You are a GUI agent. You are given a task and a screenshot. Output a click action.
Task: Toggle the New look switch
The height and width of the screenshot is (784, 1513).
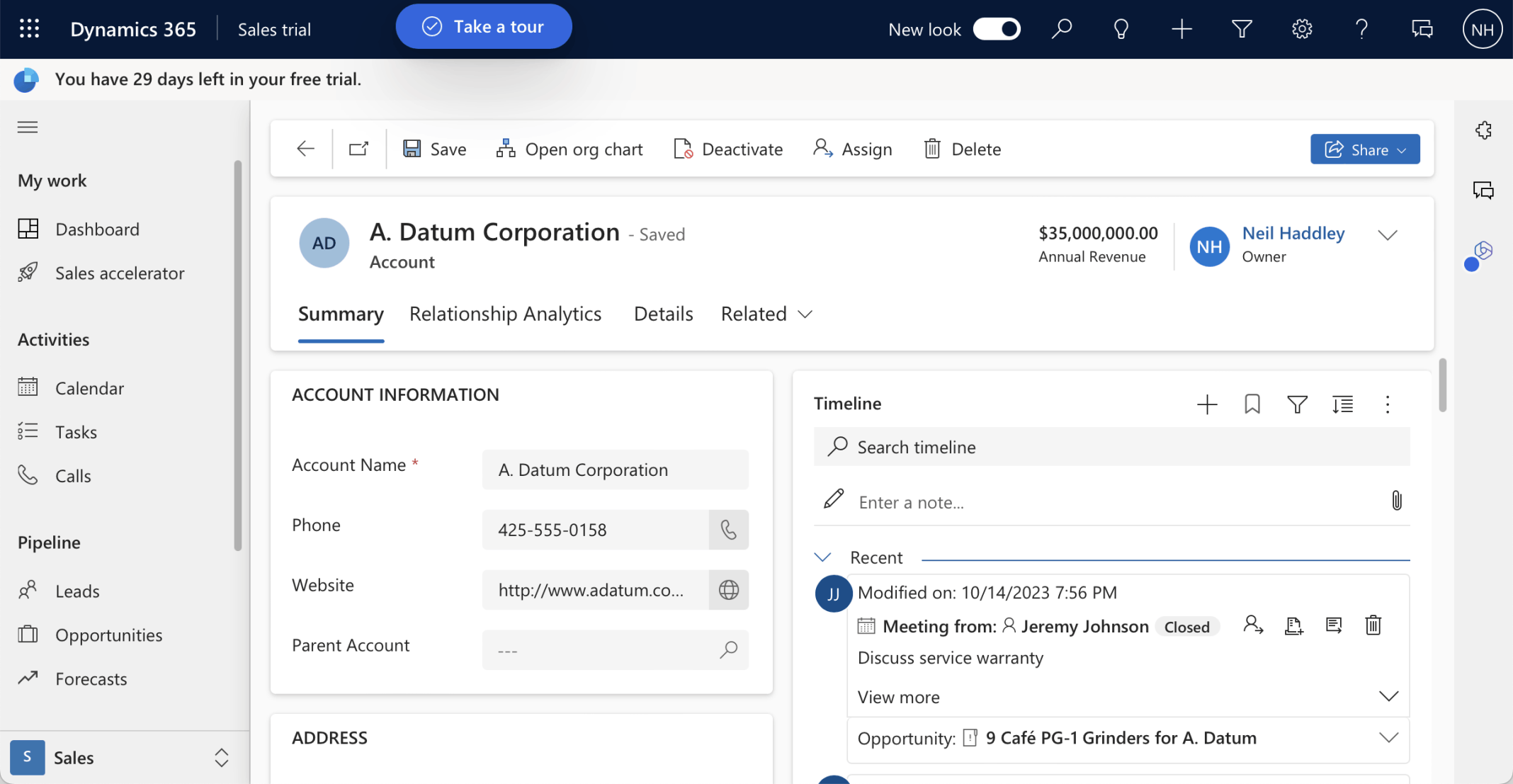pyautogui.click(x=996, y=29)
